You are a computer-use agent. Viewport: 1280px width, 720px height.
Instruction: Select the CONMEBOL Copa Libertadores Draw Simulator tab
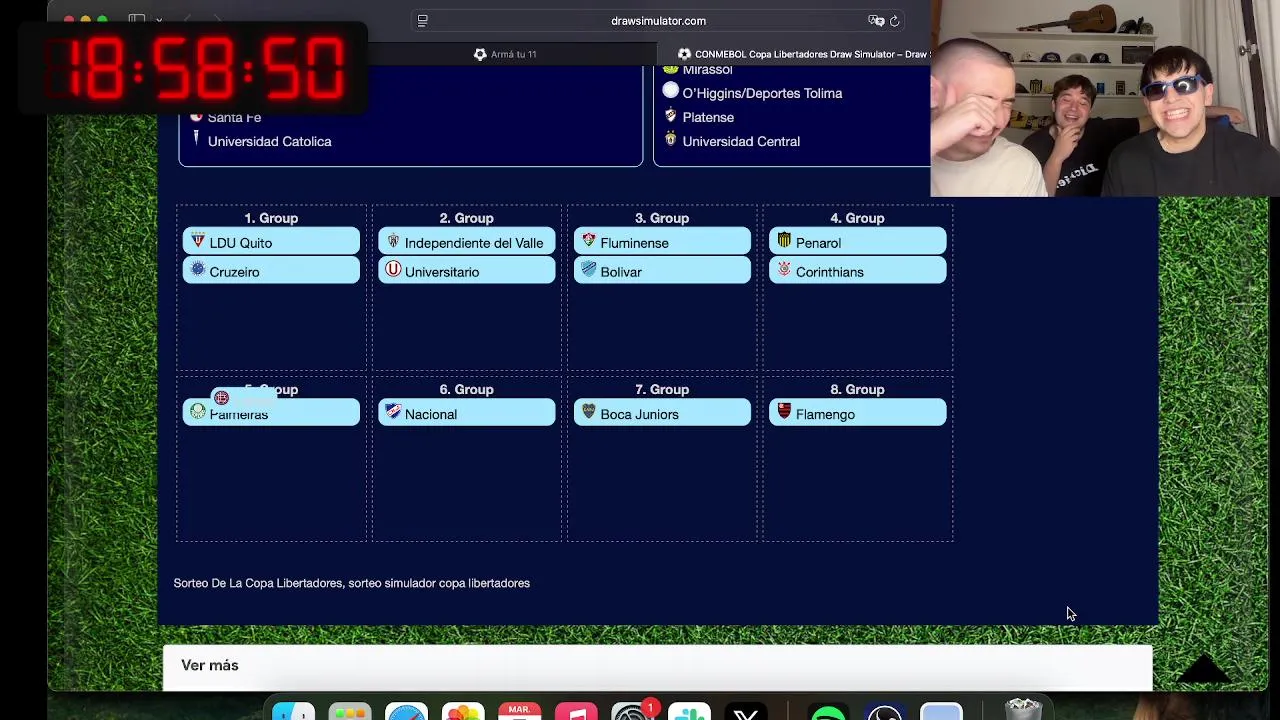point(803,54)
